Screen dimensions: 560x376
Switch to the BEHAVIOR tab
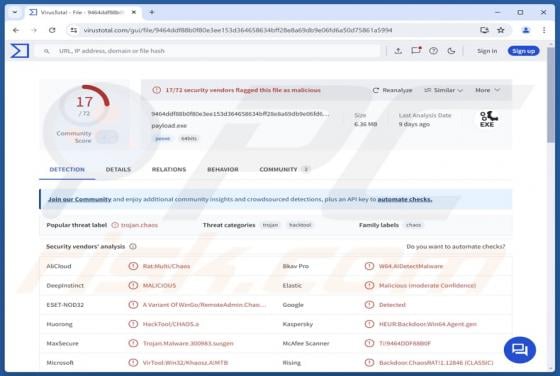click(x=223, y=169)
